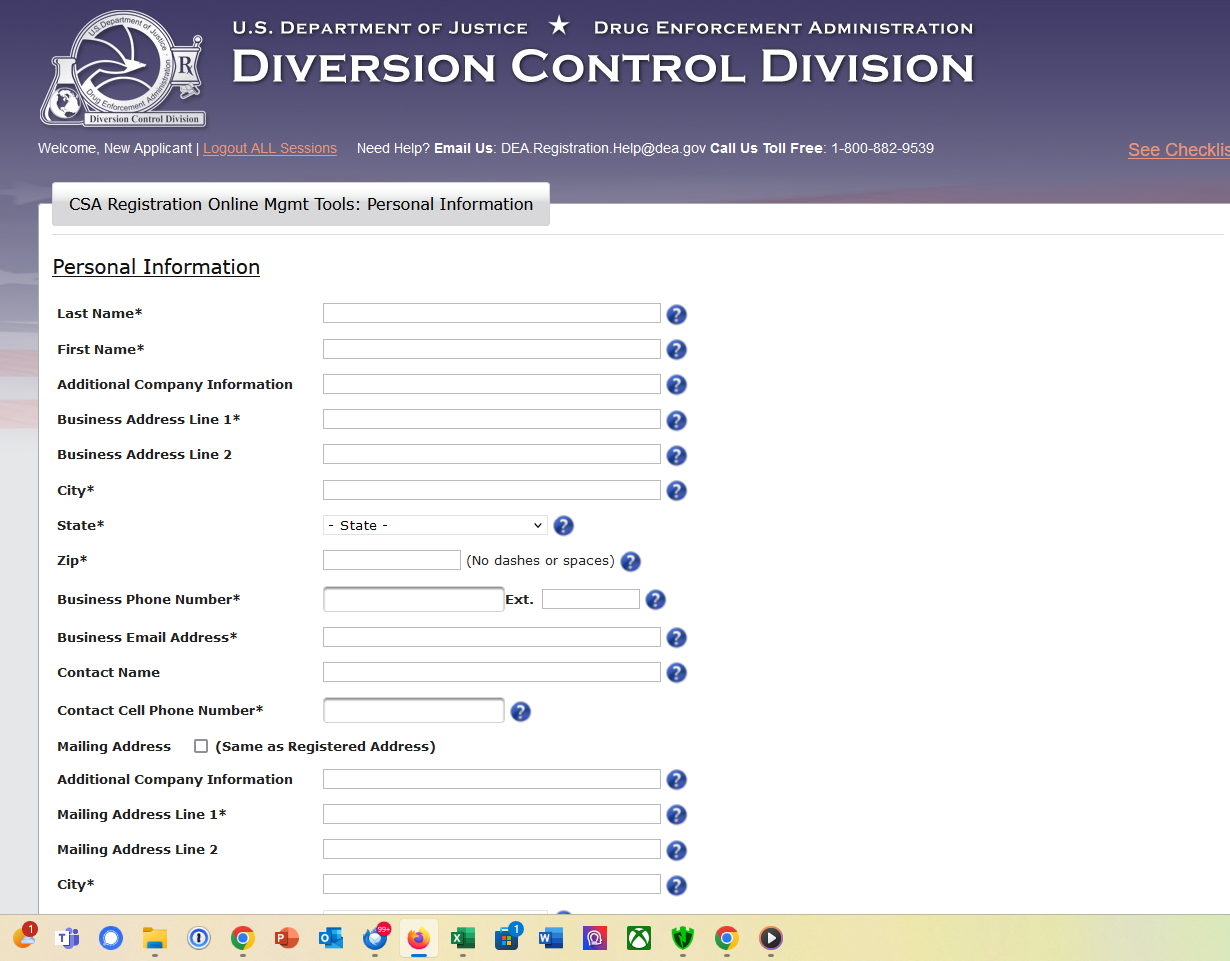Click inside the Last Name input field
Screen dimensions: 1230x961
pos(491,312)
